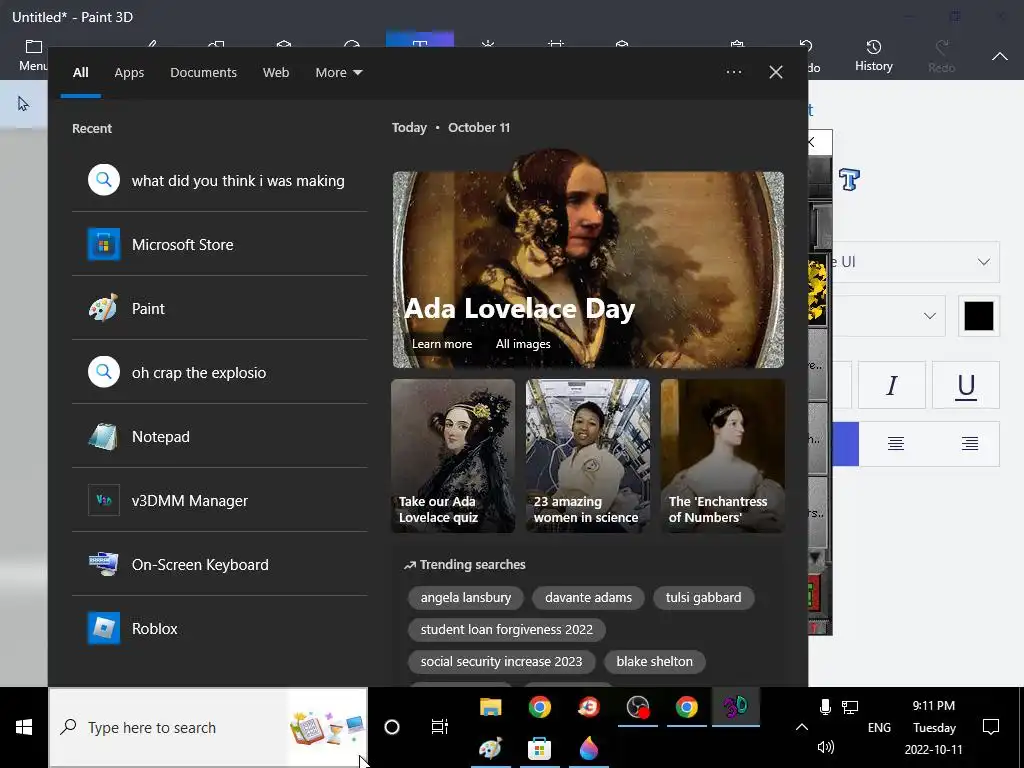Screen dimensions: 1024x768
Task: Click the Type here to search box
Action: click(x=208, y=728)
